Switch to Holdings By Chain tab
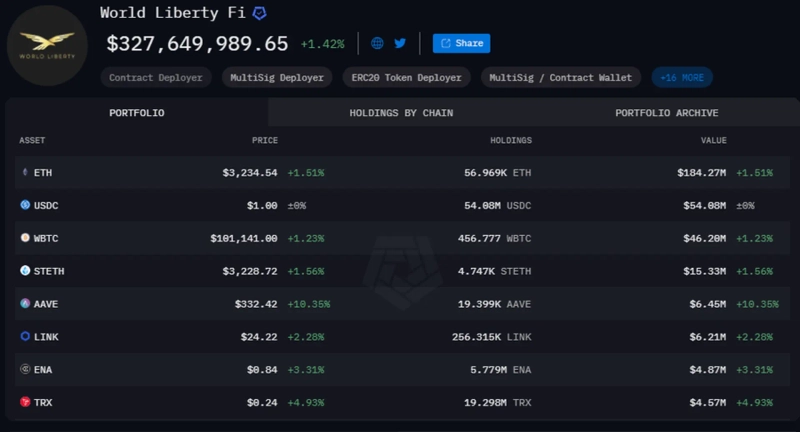Viewport: 800px width, 432px height. [x=401, y=113]
